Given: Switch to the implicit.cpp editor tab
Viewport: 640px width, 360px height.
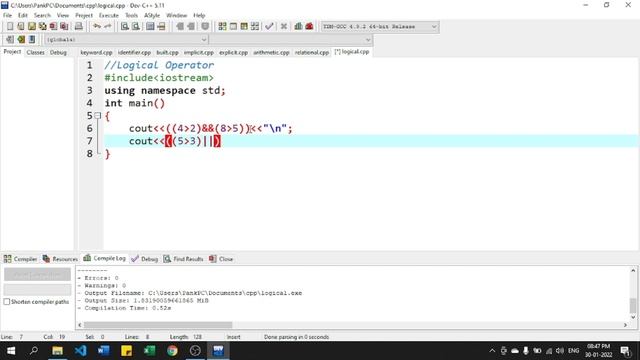Looking at the screenshot, I should pos(199,52).
